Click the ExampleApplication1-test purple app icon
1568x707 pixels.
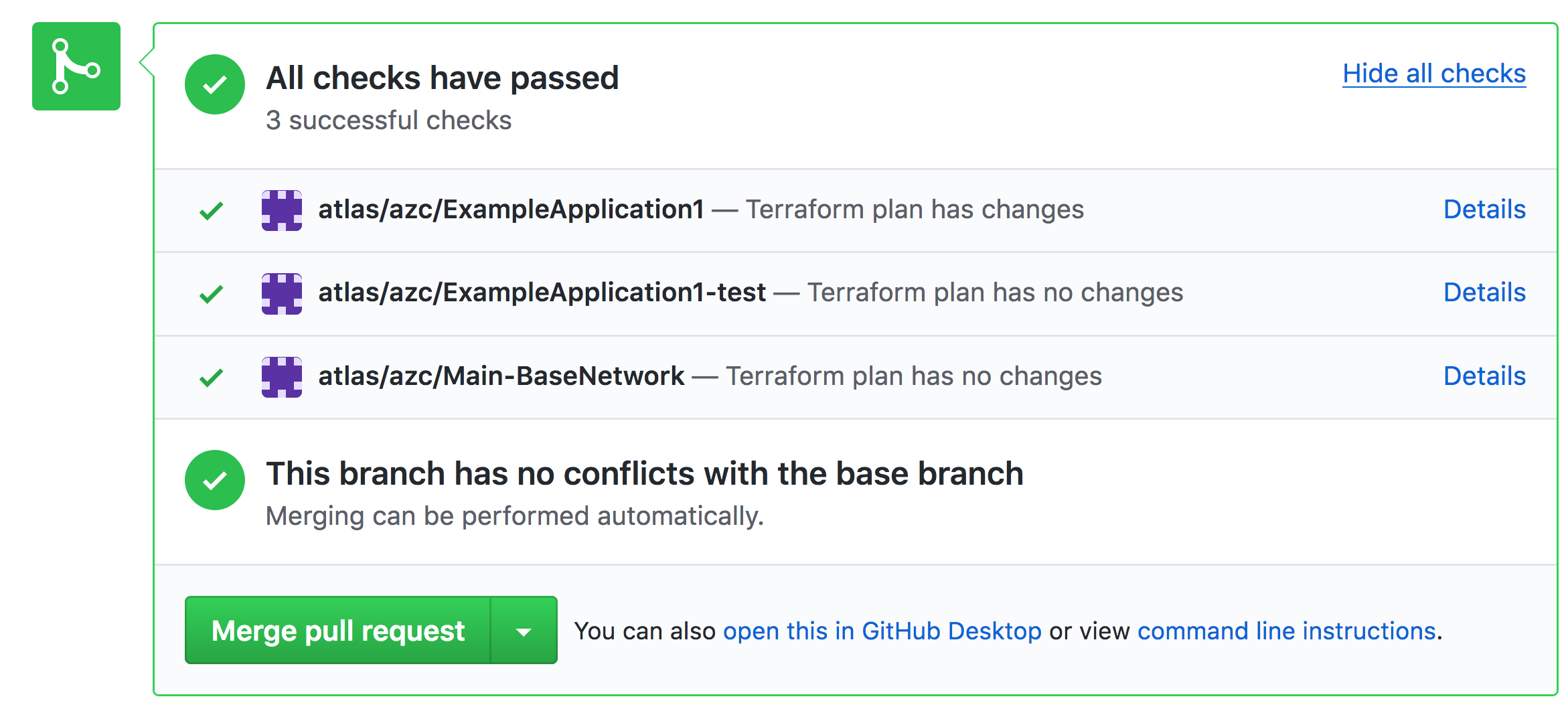[281, 293]
